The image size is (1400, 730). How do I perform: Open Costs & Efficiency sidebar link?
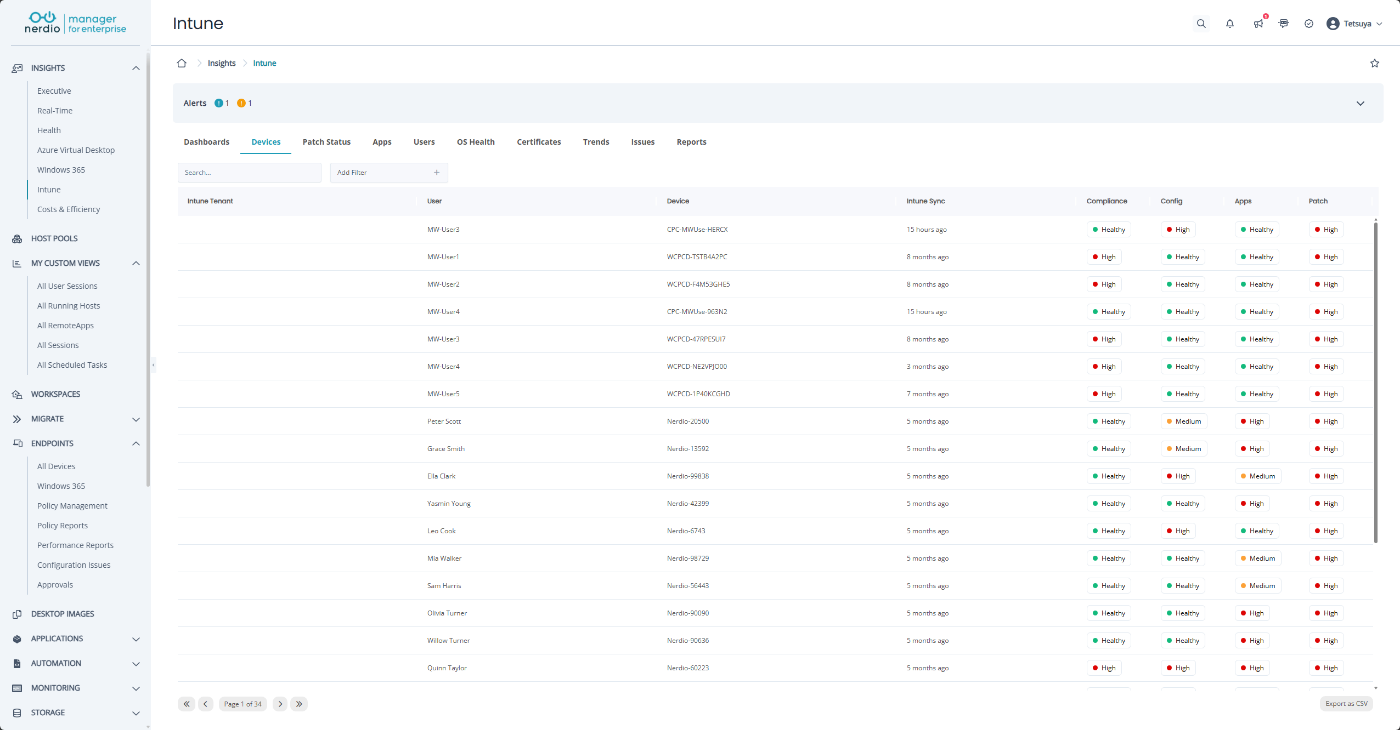point(69,209)
